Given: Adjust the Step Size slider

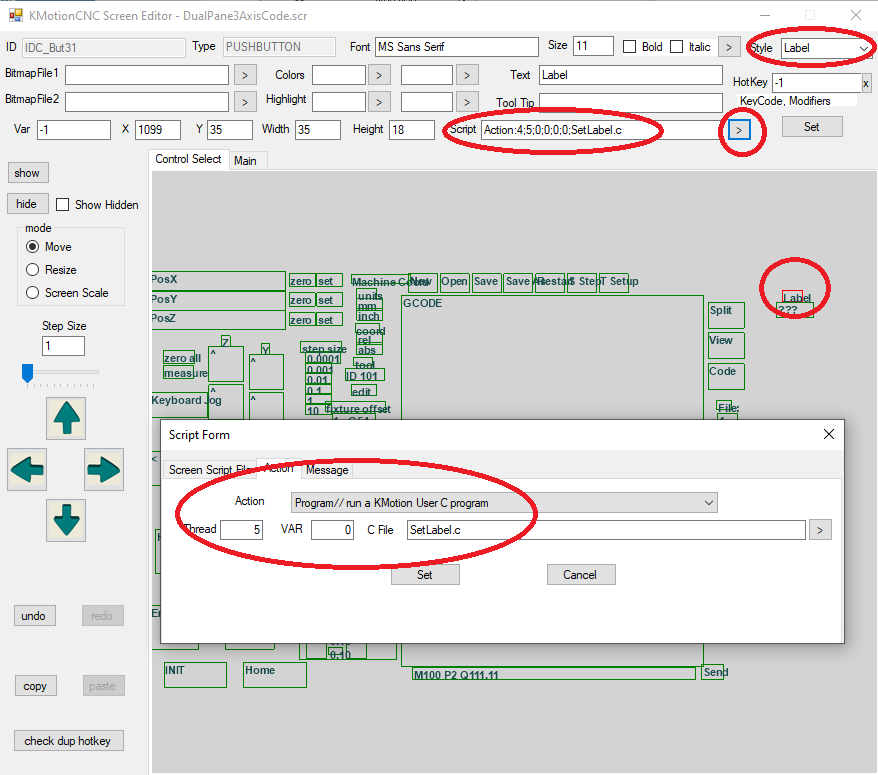Looking at the screenshot, I should pyautogui.click(x=28, y=373).
